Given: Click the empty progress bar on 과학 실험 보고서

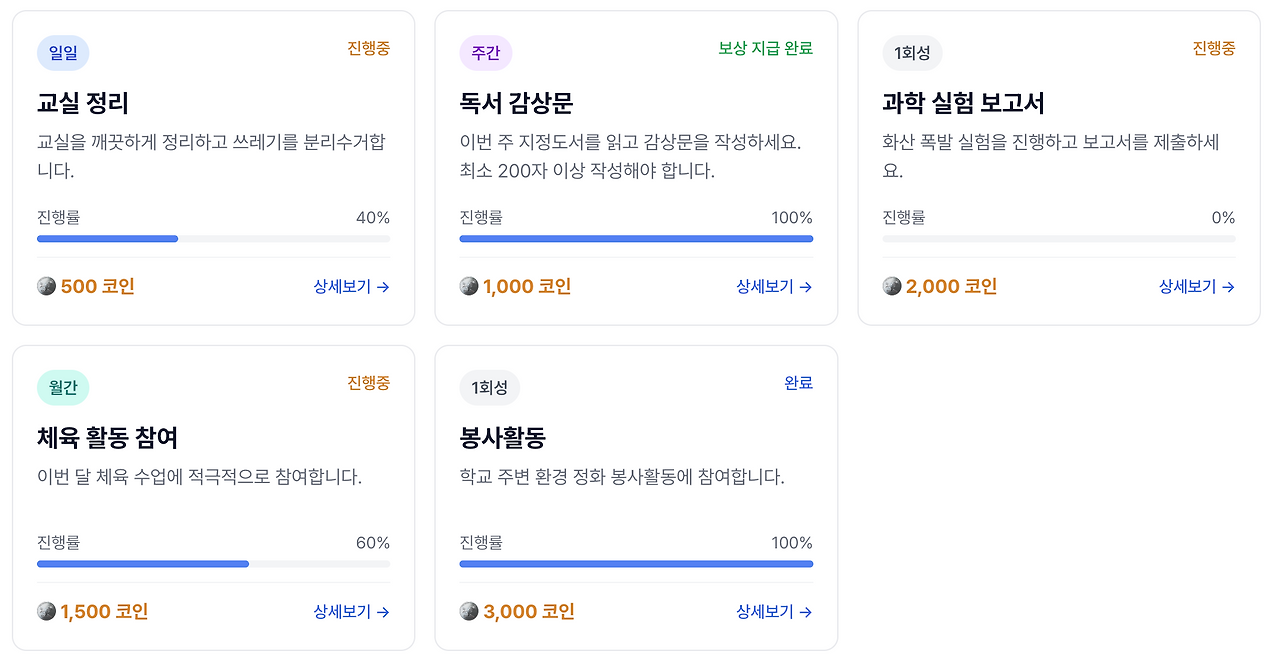Looking at the screenshot, I should [x=1058, y=239].
